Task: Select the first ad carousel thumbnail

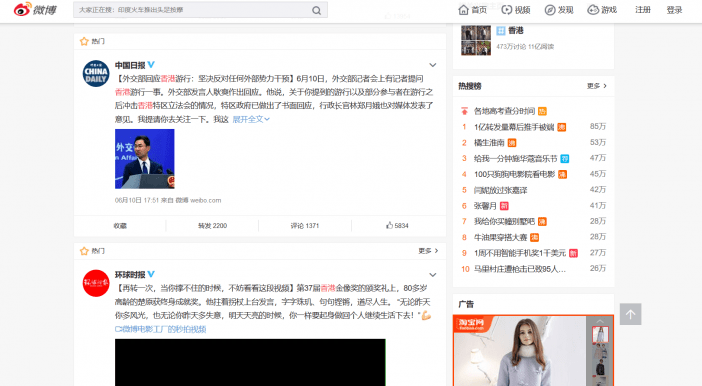Action: pos(600,335)
